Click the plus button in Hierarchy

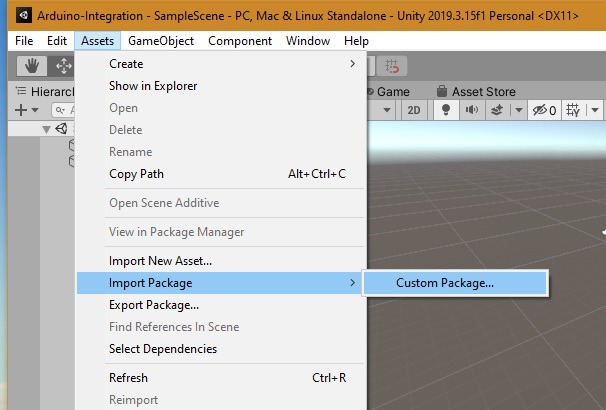(21, 110)
